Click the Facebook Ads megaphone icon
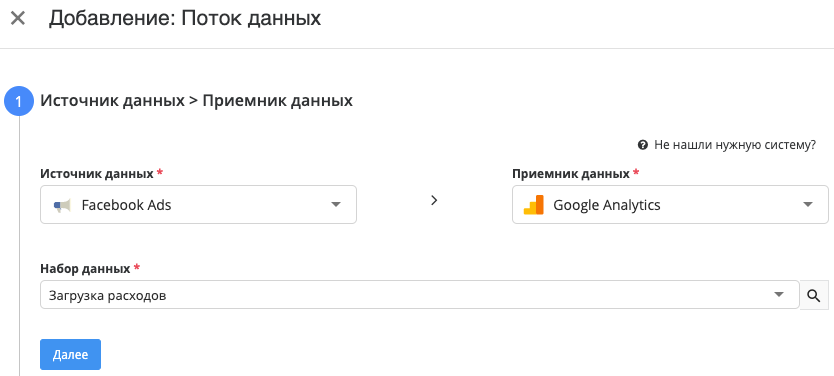Image resolution: width=834 pixels, height=376 pixels. [62, 205]
